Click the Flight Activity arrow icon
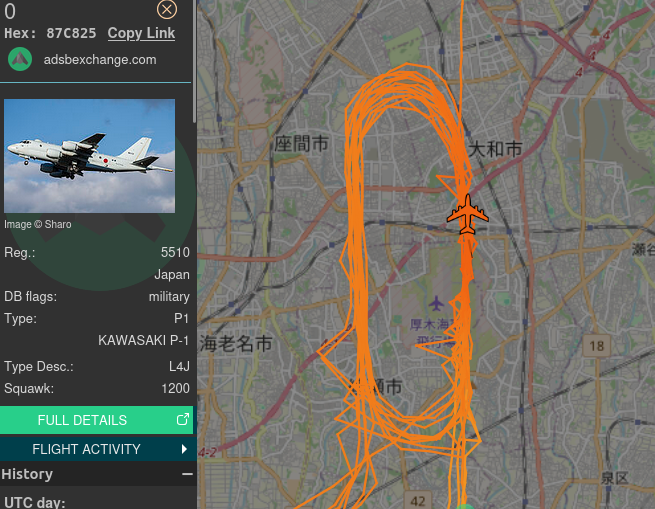Screen dimensions: 655x509 (x=184, y=449)
